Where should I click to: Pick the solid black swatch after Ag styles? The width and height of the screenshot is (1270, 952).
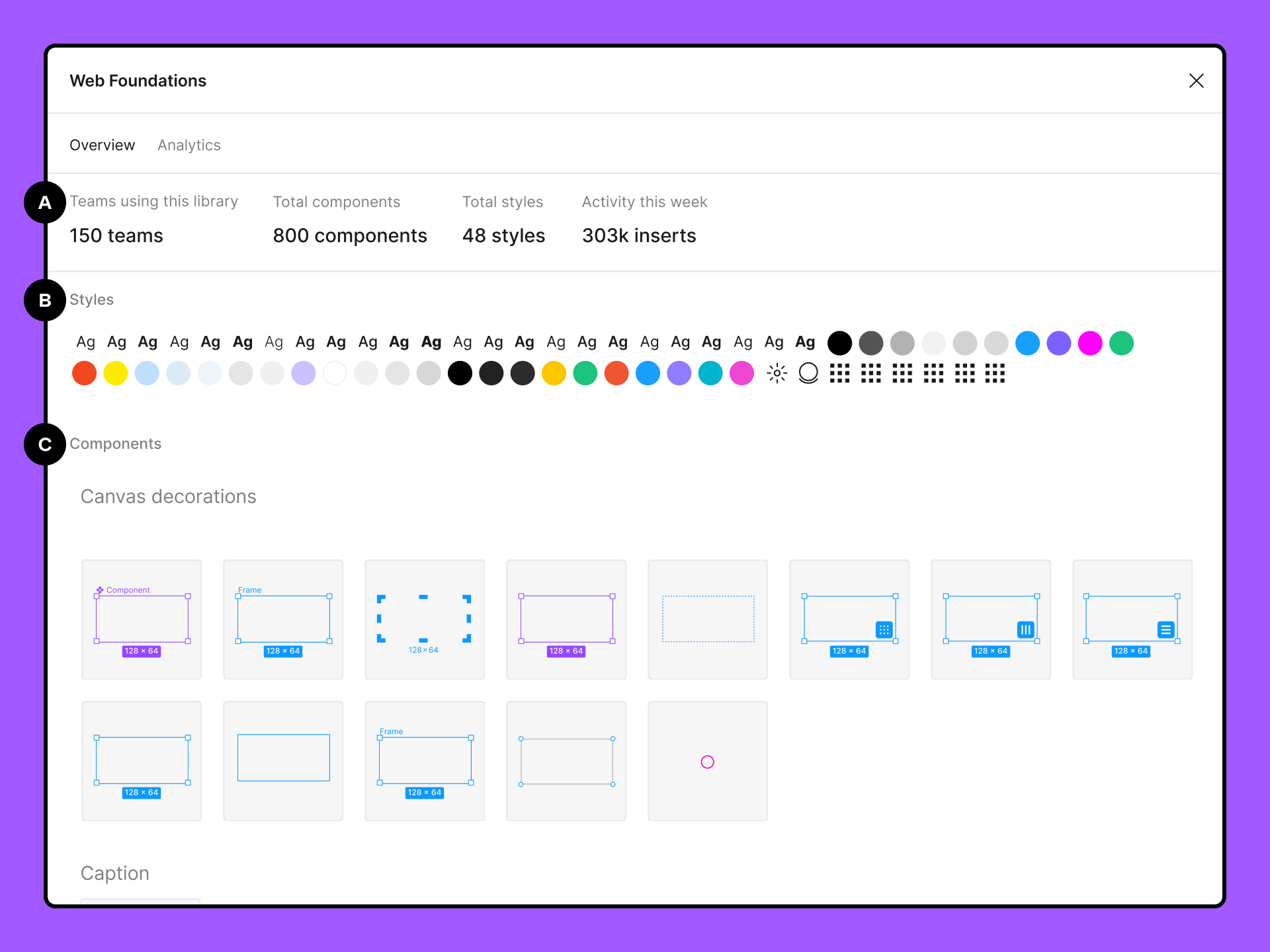click(839, 343)
